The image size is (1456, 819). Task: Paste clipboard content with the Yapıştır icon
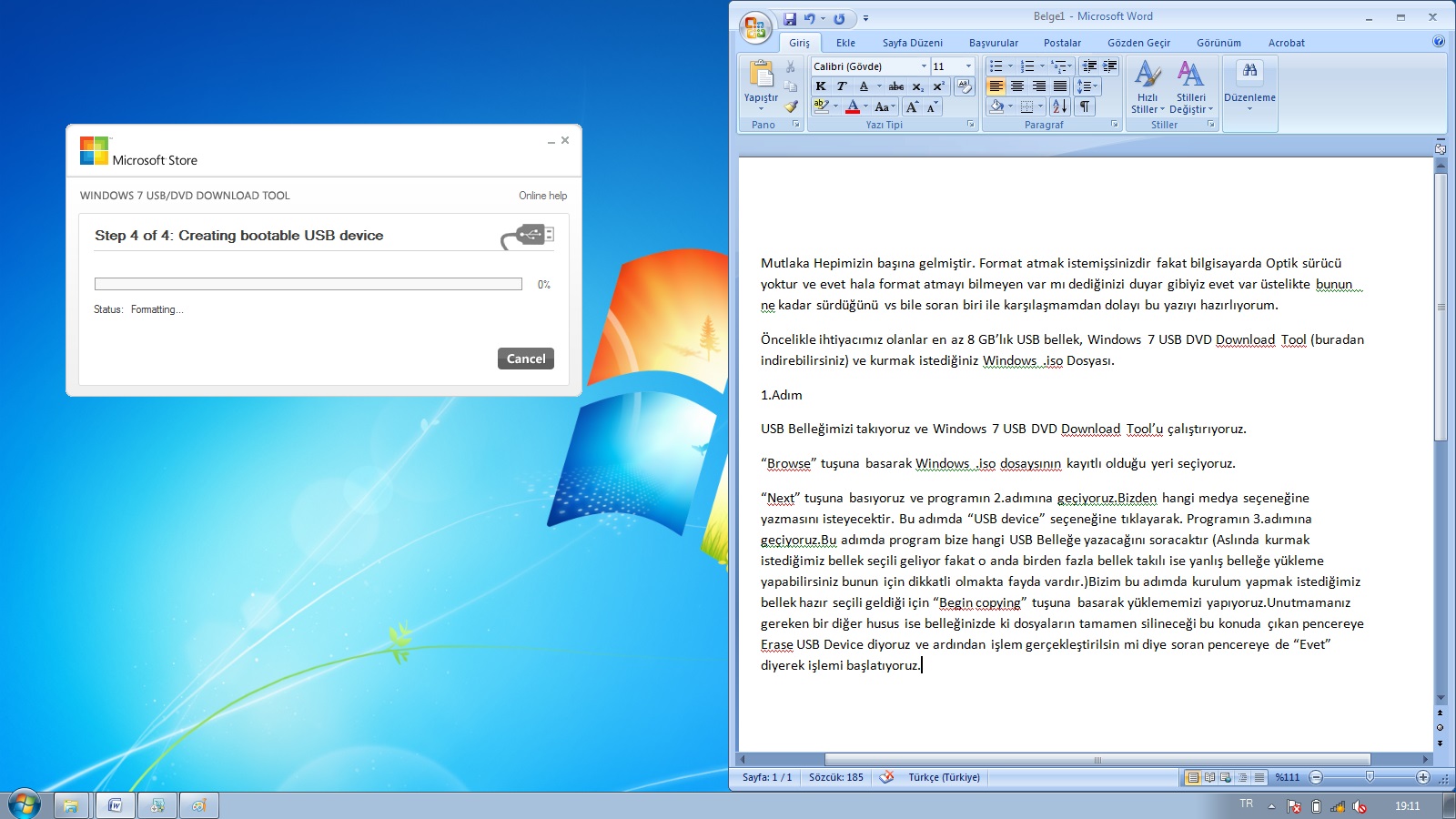tap(761, 75)
